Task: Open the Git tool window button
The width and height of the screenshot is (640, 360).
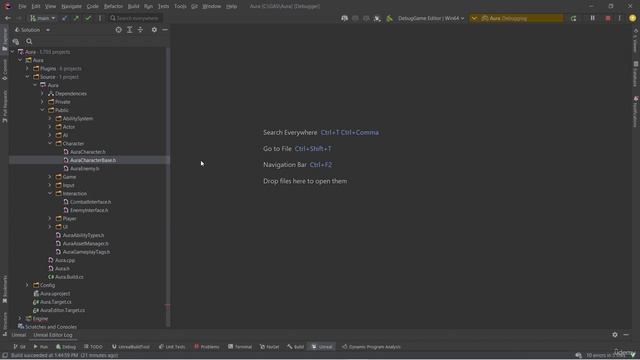Action: click(x=19, y=347)
